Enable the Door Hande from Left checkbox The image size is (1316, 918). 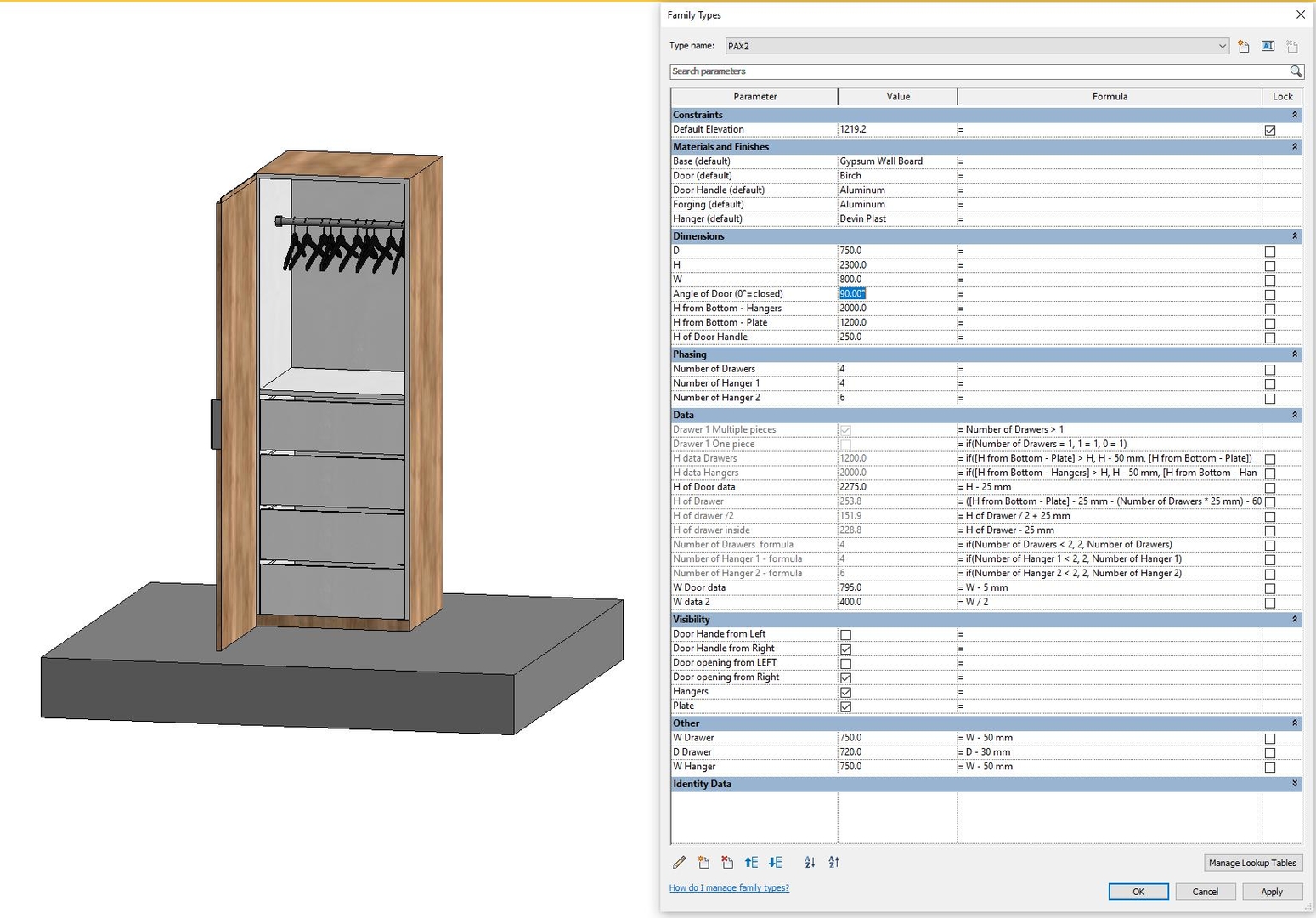(845, 634)
